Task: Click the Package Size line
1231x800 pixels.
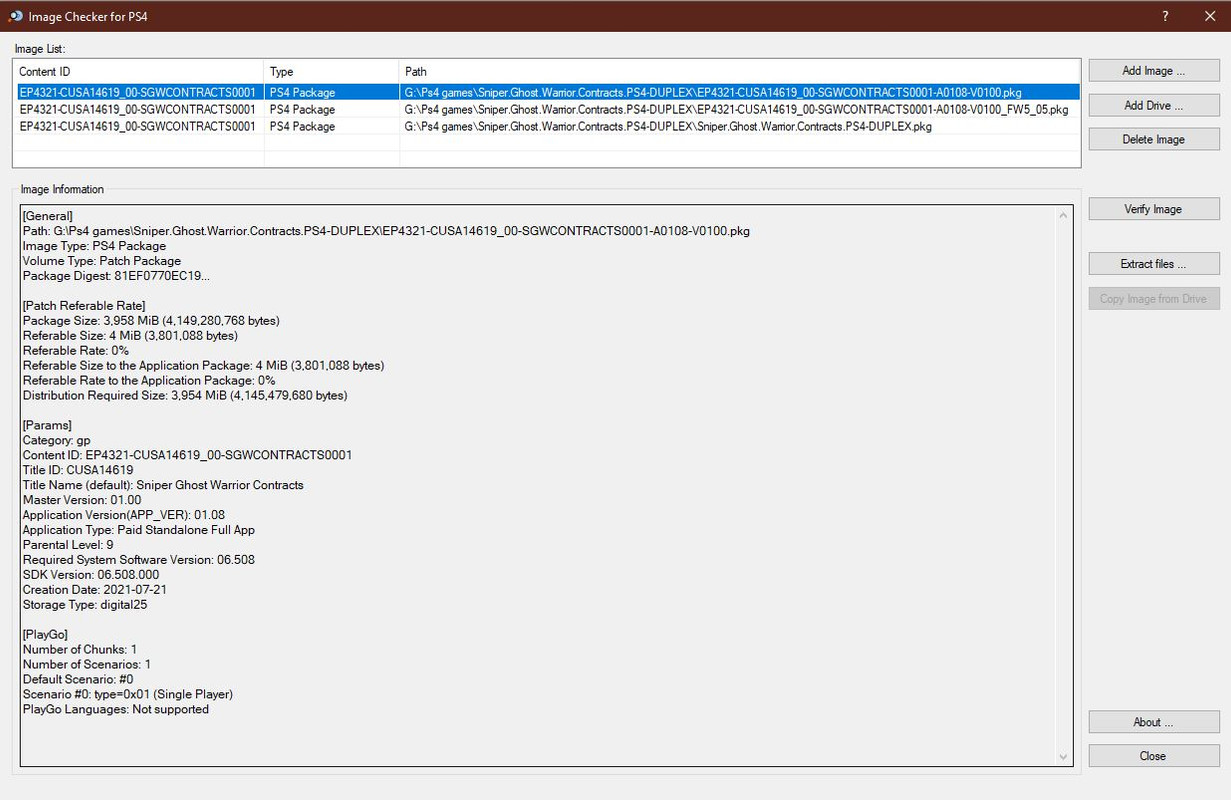Action: point(151,321)
